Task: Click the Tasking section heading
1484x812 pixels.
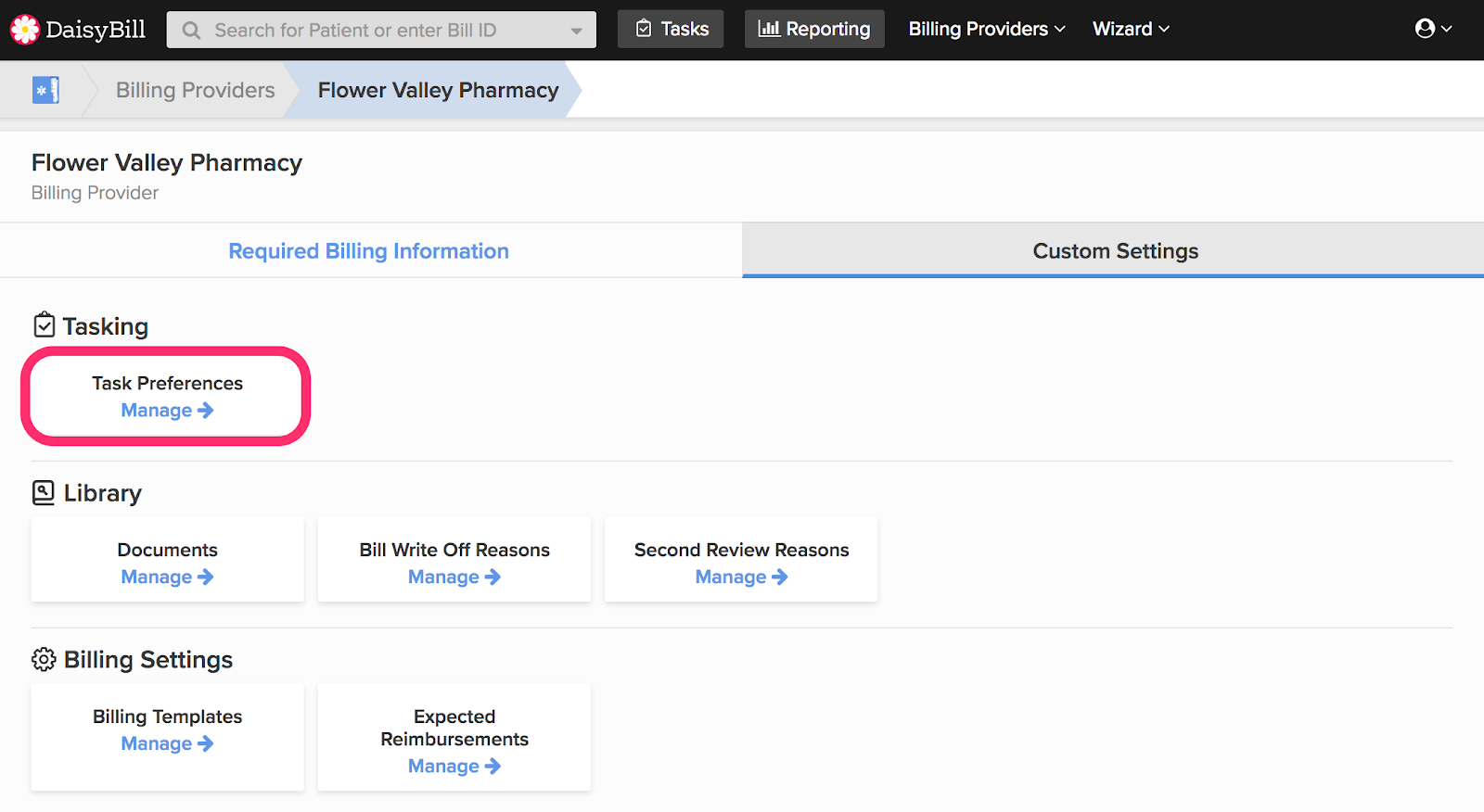Action: click(x=105, y=326)
